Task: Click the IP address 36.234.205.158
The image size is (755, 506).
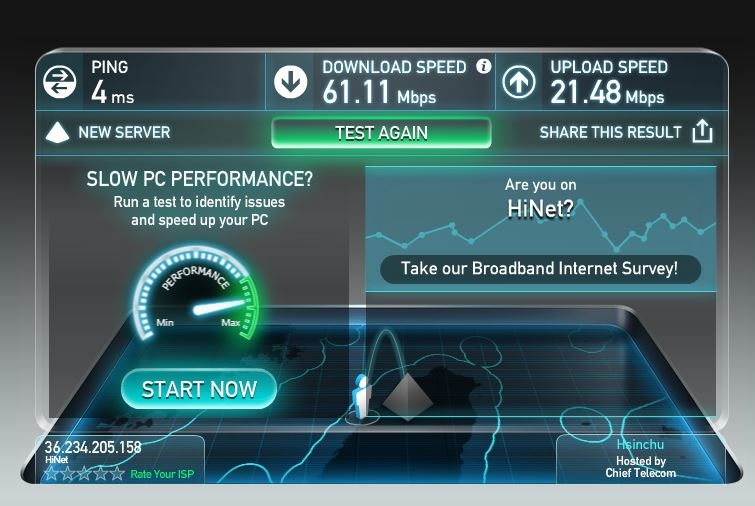Action: [x=93, y=447]
